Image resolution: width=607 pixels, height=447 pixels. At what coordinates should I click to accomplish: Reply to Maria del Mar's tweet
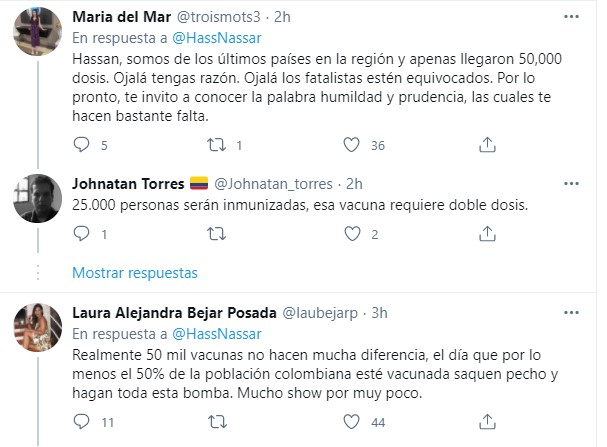pyautogui.click(x=84, y=145)
